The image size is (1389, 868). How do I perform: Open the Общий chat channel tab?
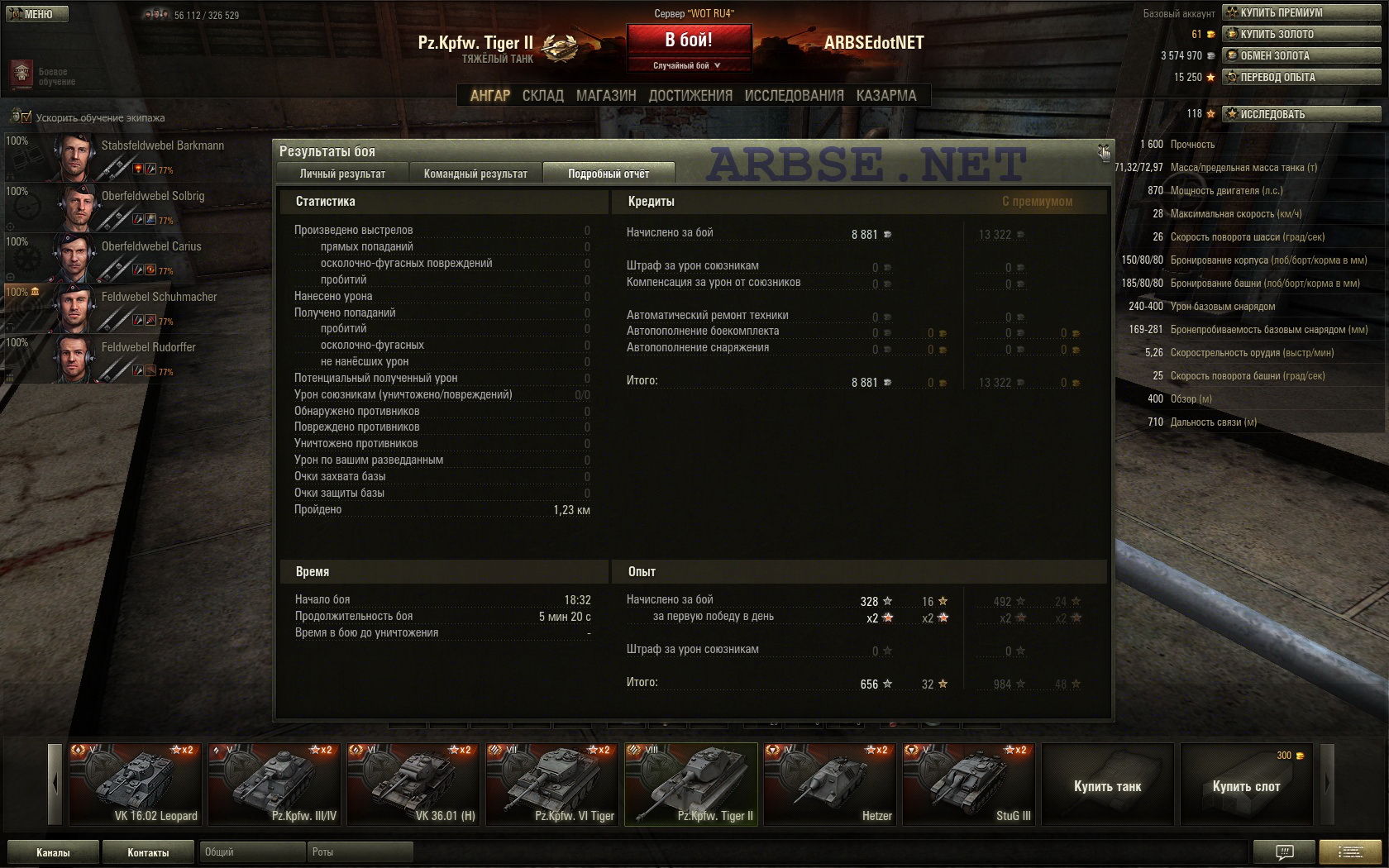coord(251,852)
